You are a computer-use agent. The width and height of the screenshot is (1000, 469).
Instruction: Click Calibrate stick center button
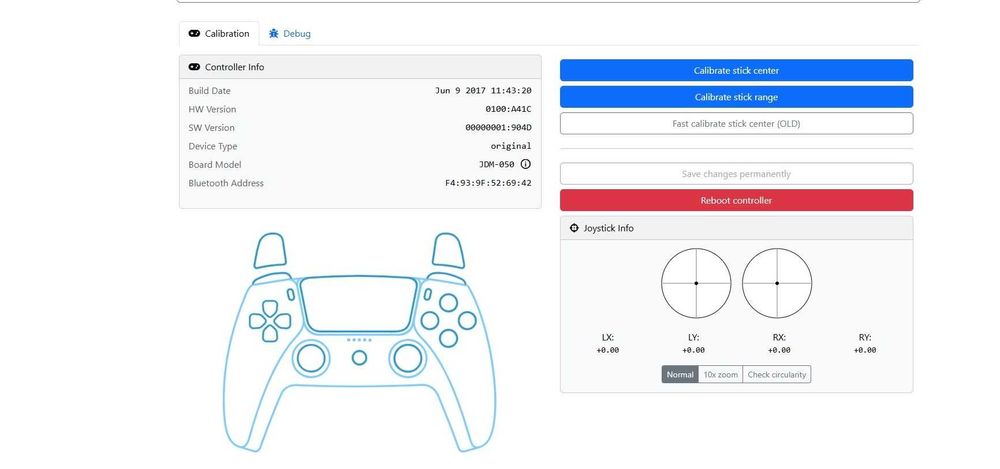(x=737, y=71)
